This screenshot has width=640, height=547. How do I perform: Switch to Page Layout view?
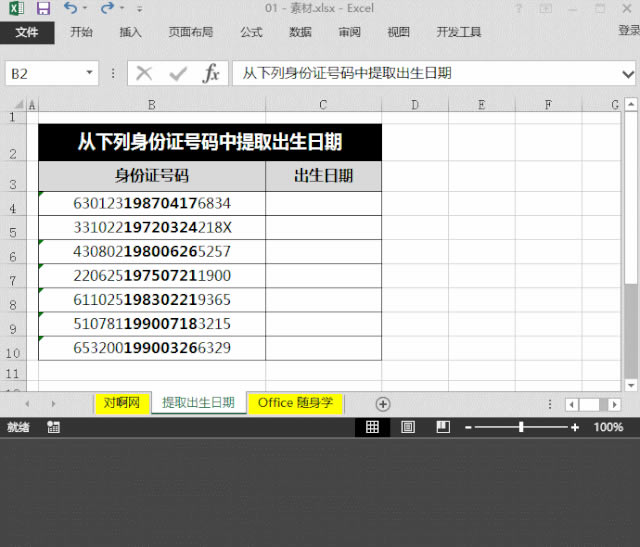click(x=407, y=427)
